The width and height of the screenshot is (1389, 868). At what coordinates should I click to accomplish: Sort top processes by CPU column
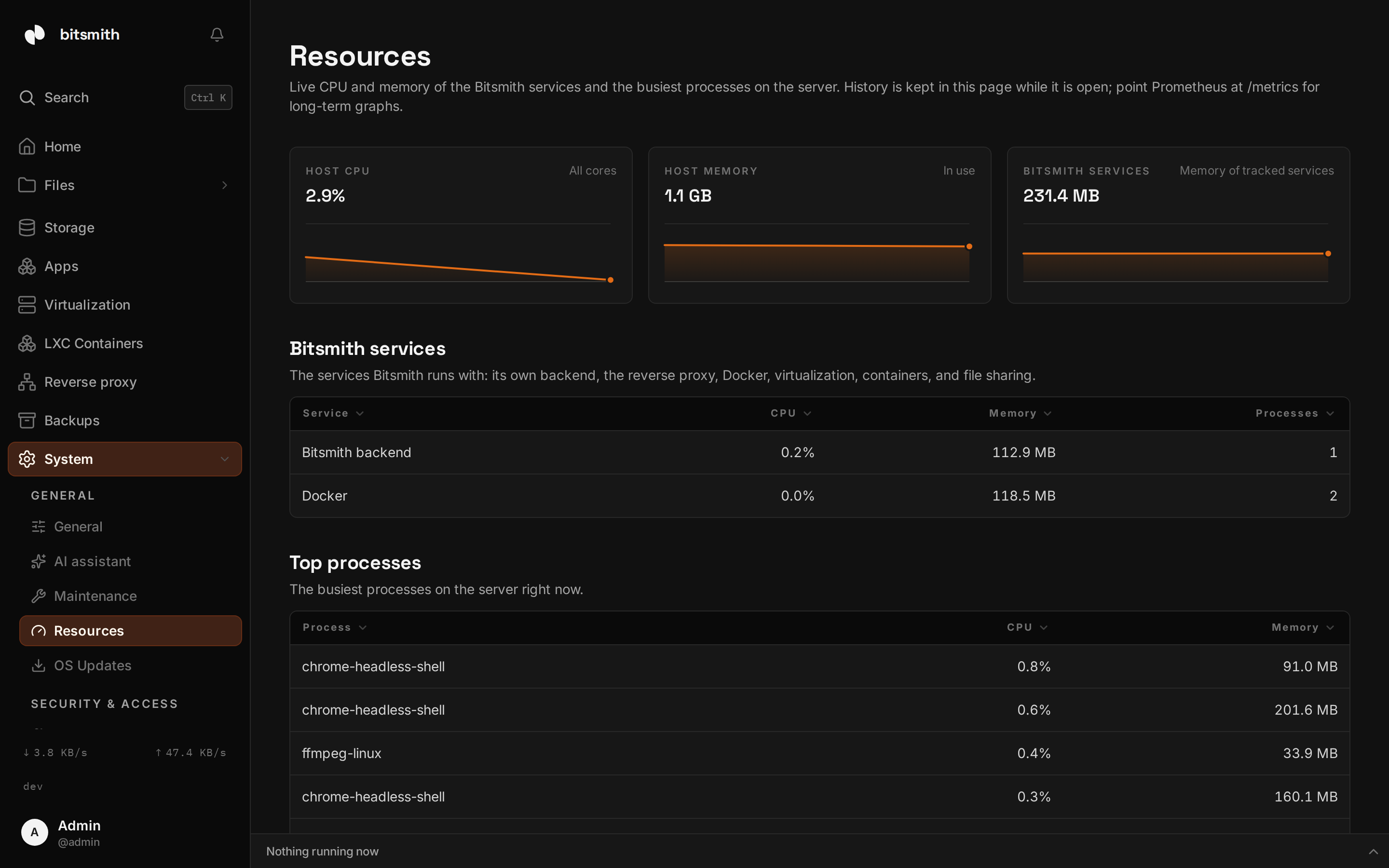click(1027, 627)
